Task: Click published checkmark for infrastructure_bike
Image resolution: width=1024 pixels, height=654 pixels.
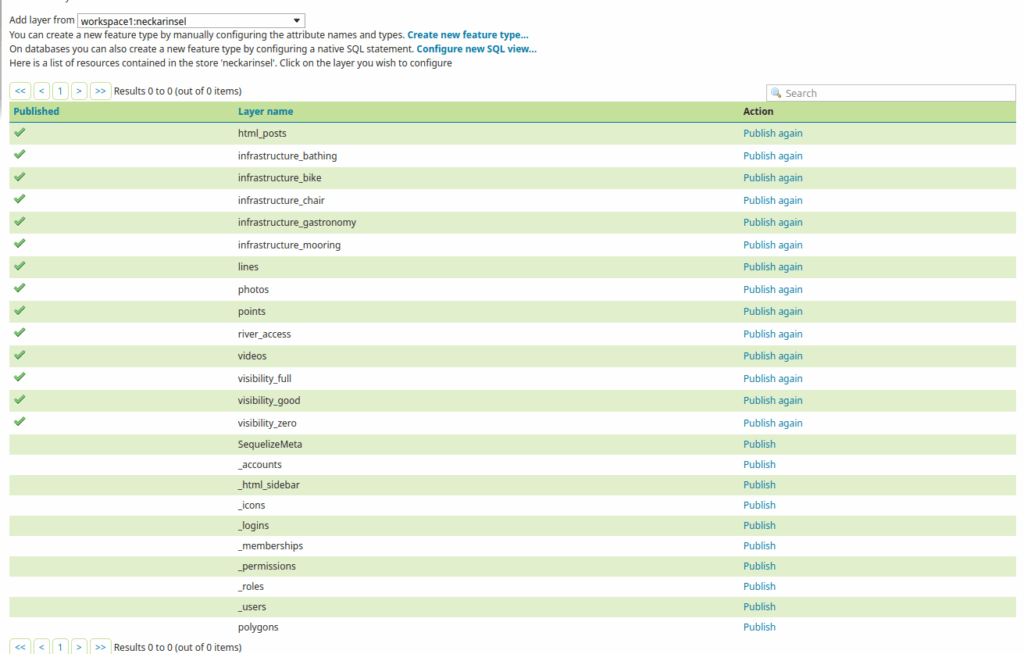Action: [x=20, y=176]
